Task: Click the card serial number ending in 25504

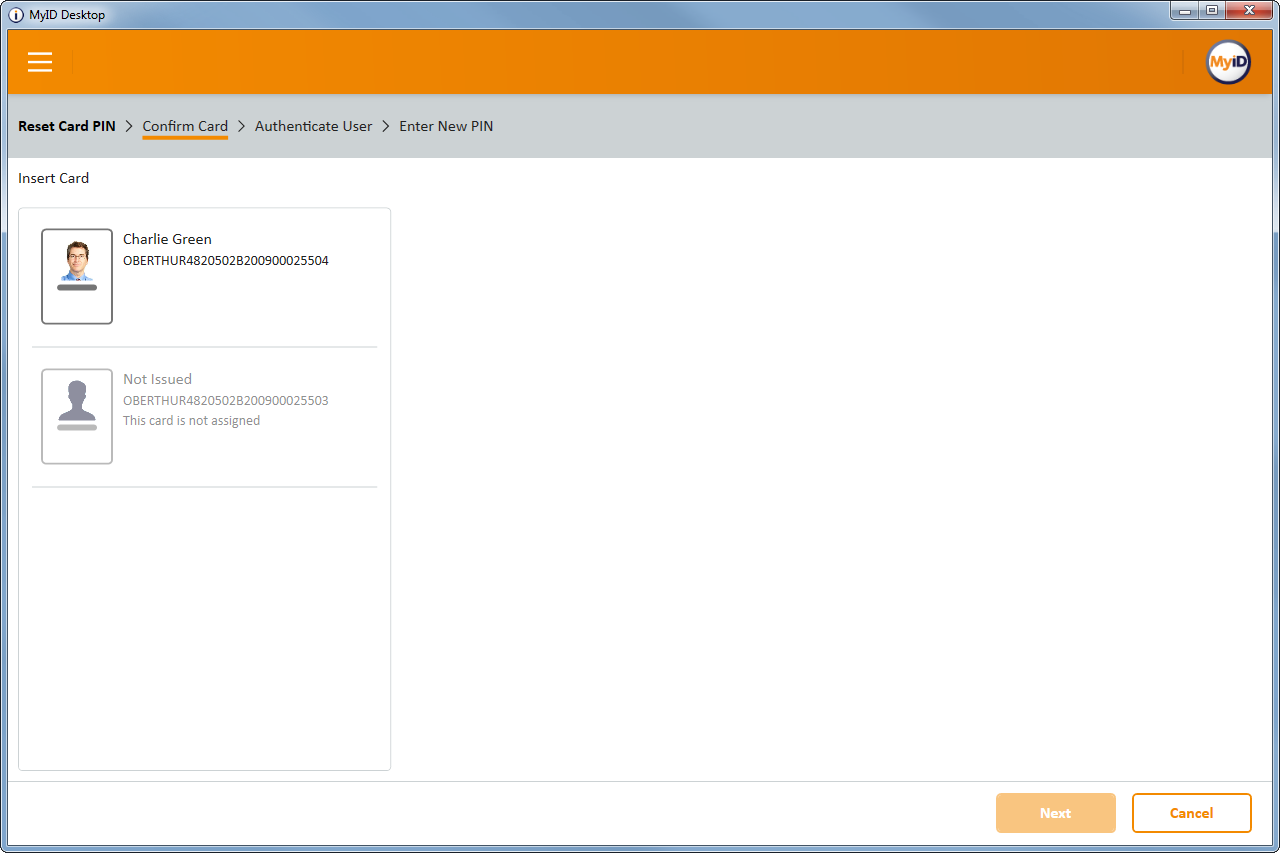Action: [x=225, y=261]
